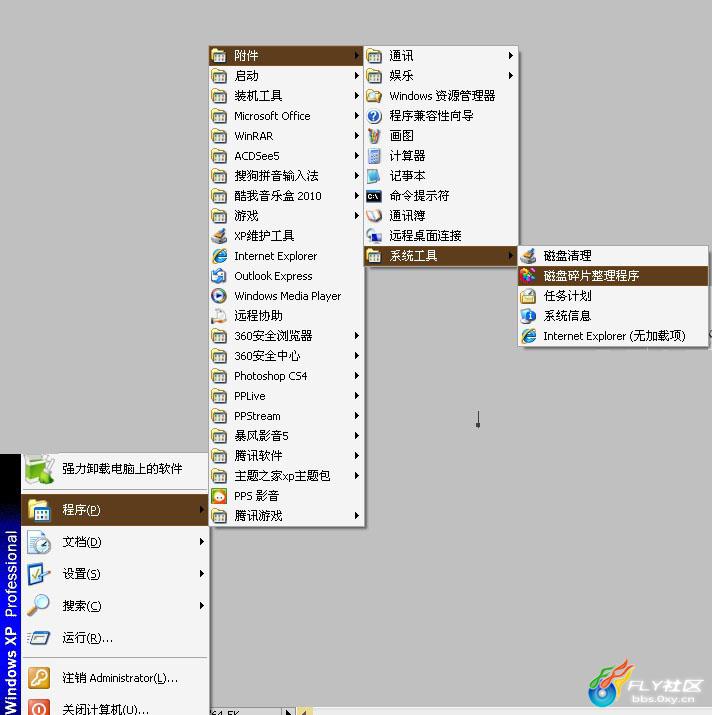Launch Windows Media Player icon
This screenshot has height=715, width=712.
click(219, 296)
